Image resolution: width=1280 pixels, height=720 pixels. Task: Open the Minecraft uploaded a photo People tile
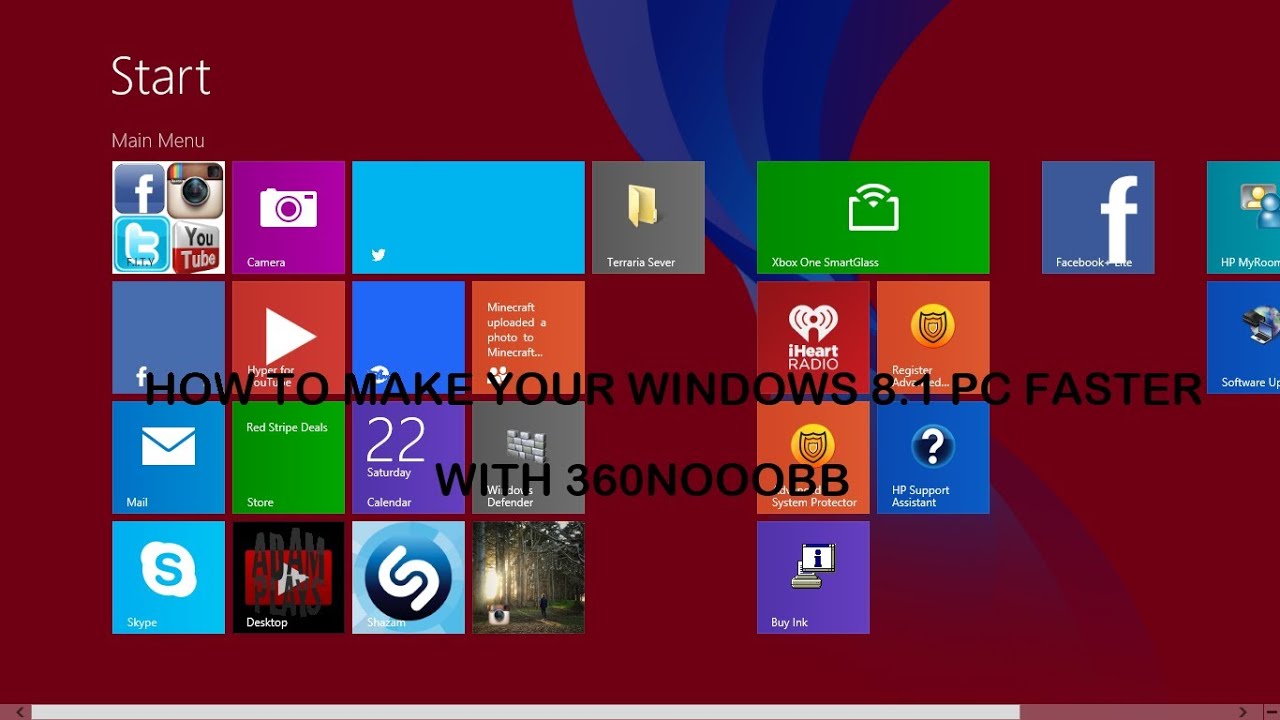click(x=528, y=337)
